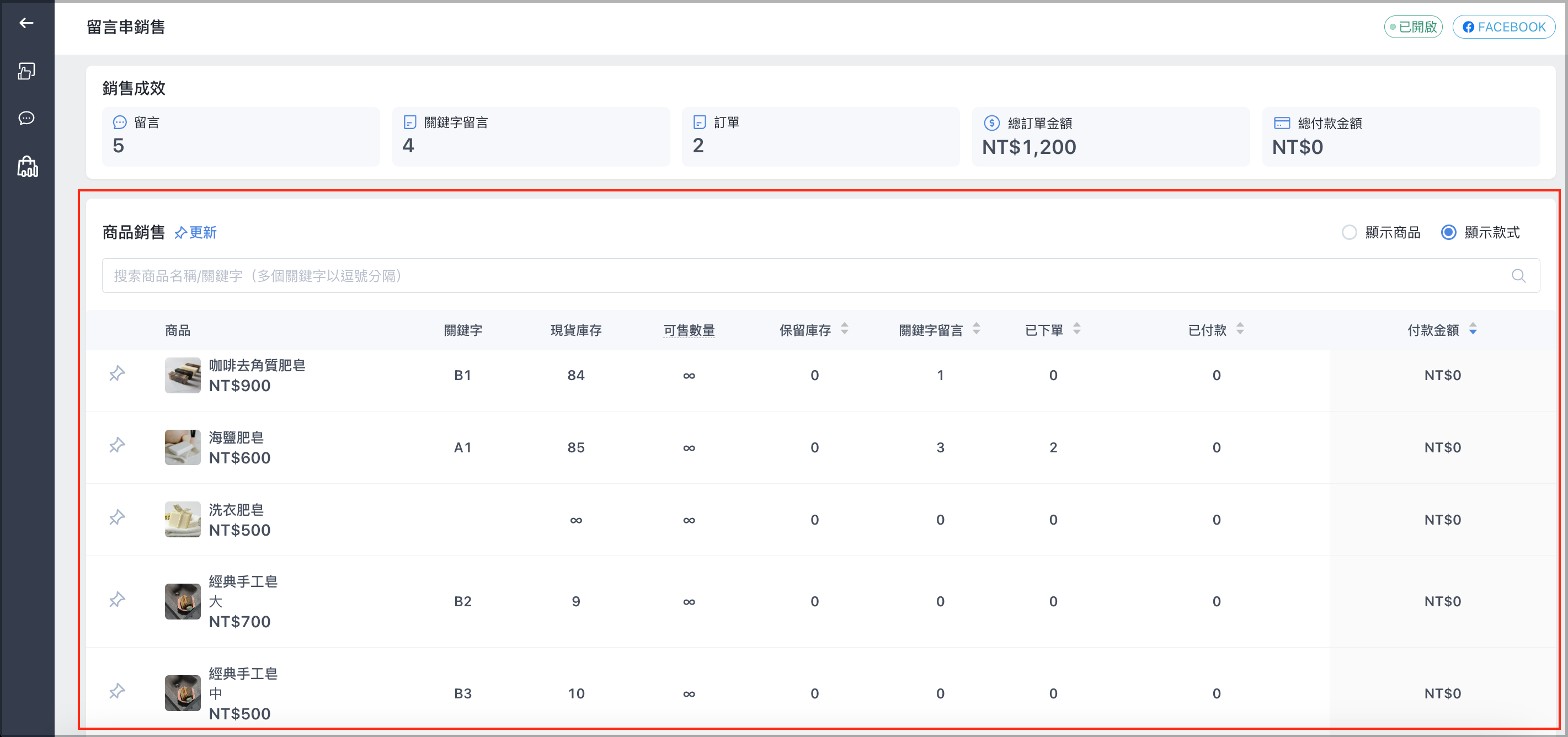Click the back arrow in sidebar
1568x737 pixels.
(26, 23)
